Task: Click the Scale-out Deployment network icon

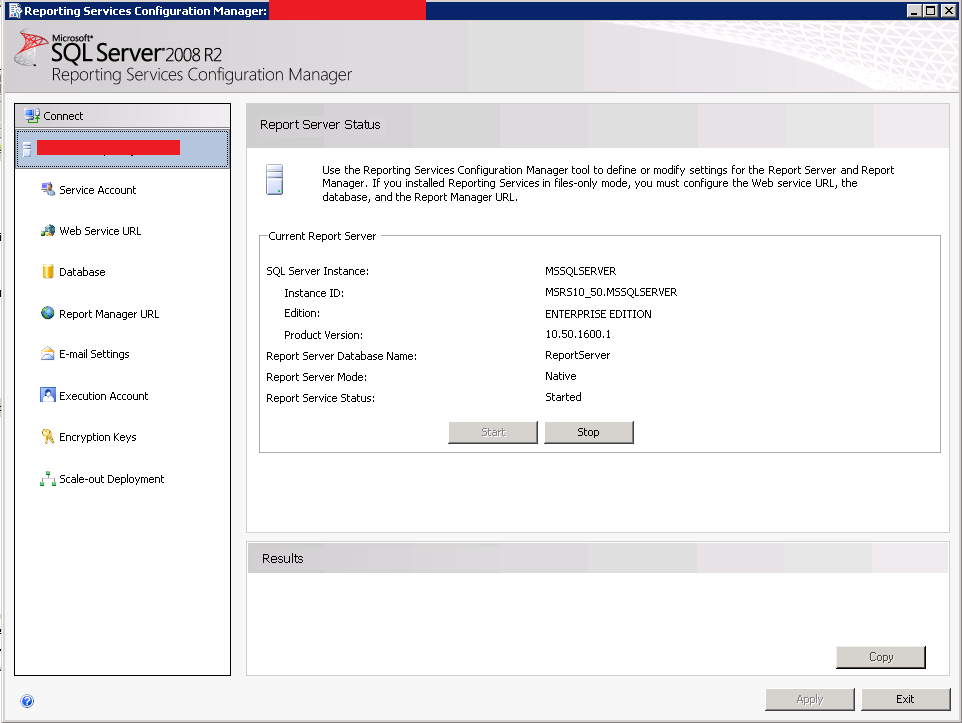Action: tap(48, 479)
